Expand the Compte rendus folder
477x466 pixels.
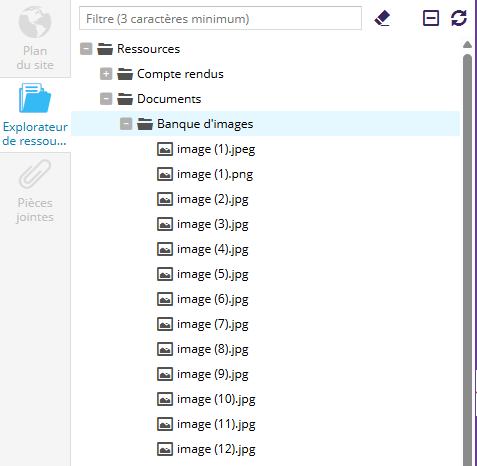[x=106, y=74]
